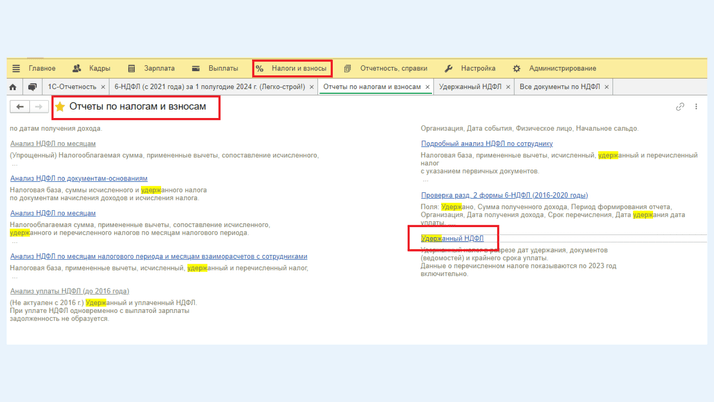Go to the home page icon
Image resolution: width=714 pixels, height=402 pixels.
[x=13, y=87]
